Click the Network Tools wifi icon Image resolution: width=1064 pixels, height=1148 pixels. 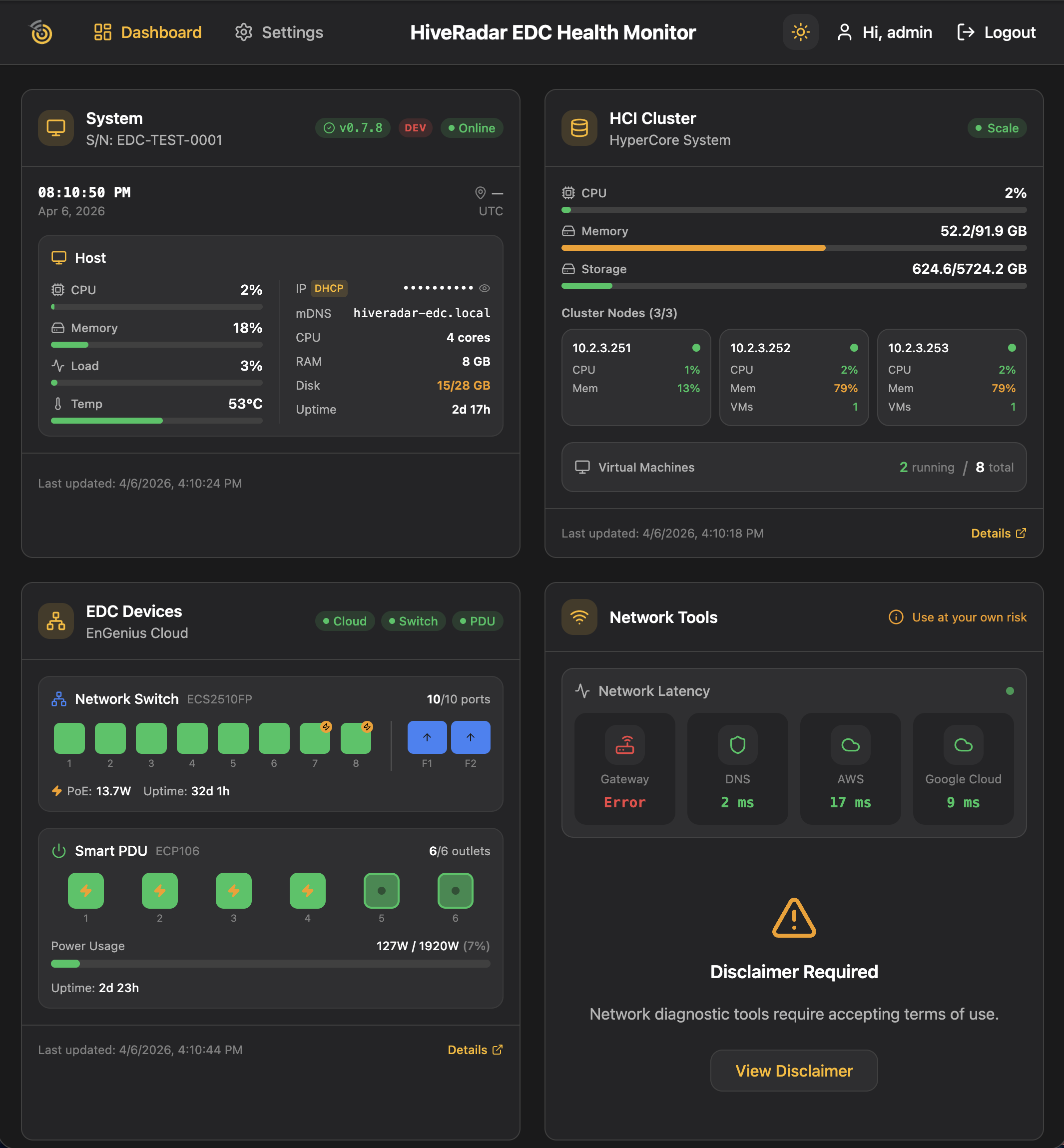coord(579,617)
